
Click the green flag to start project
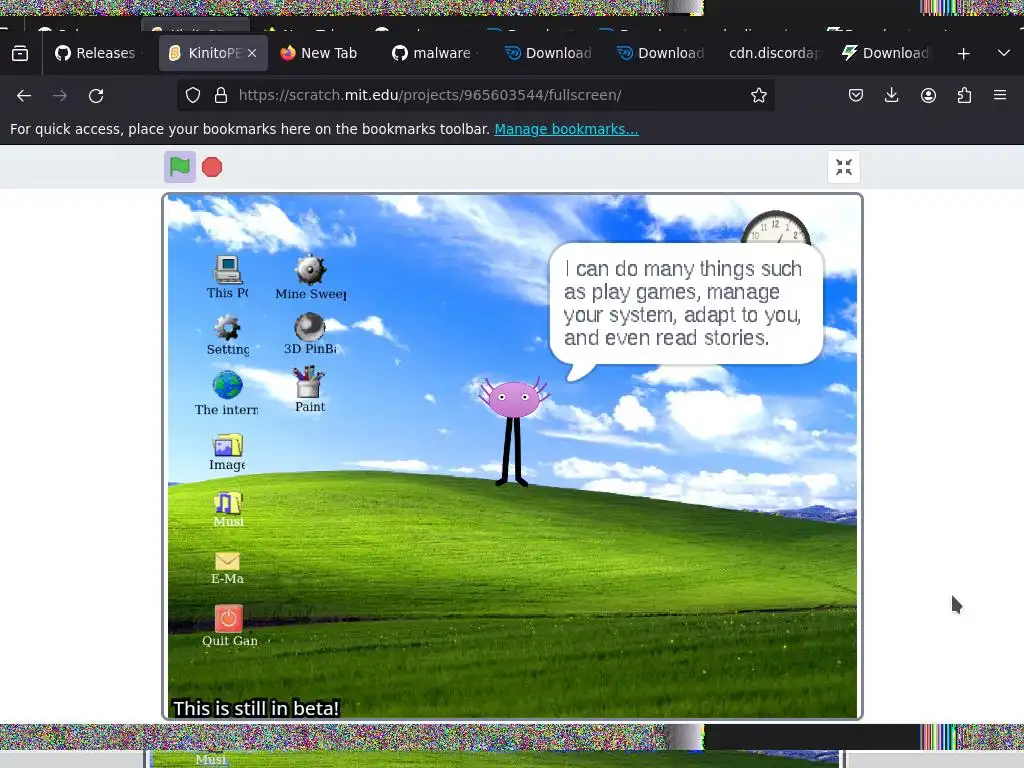pyautogui.click(x=180, y=167)
